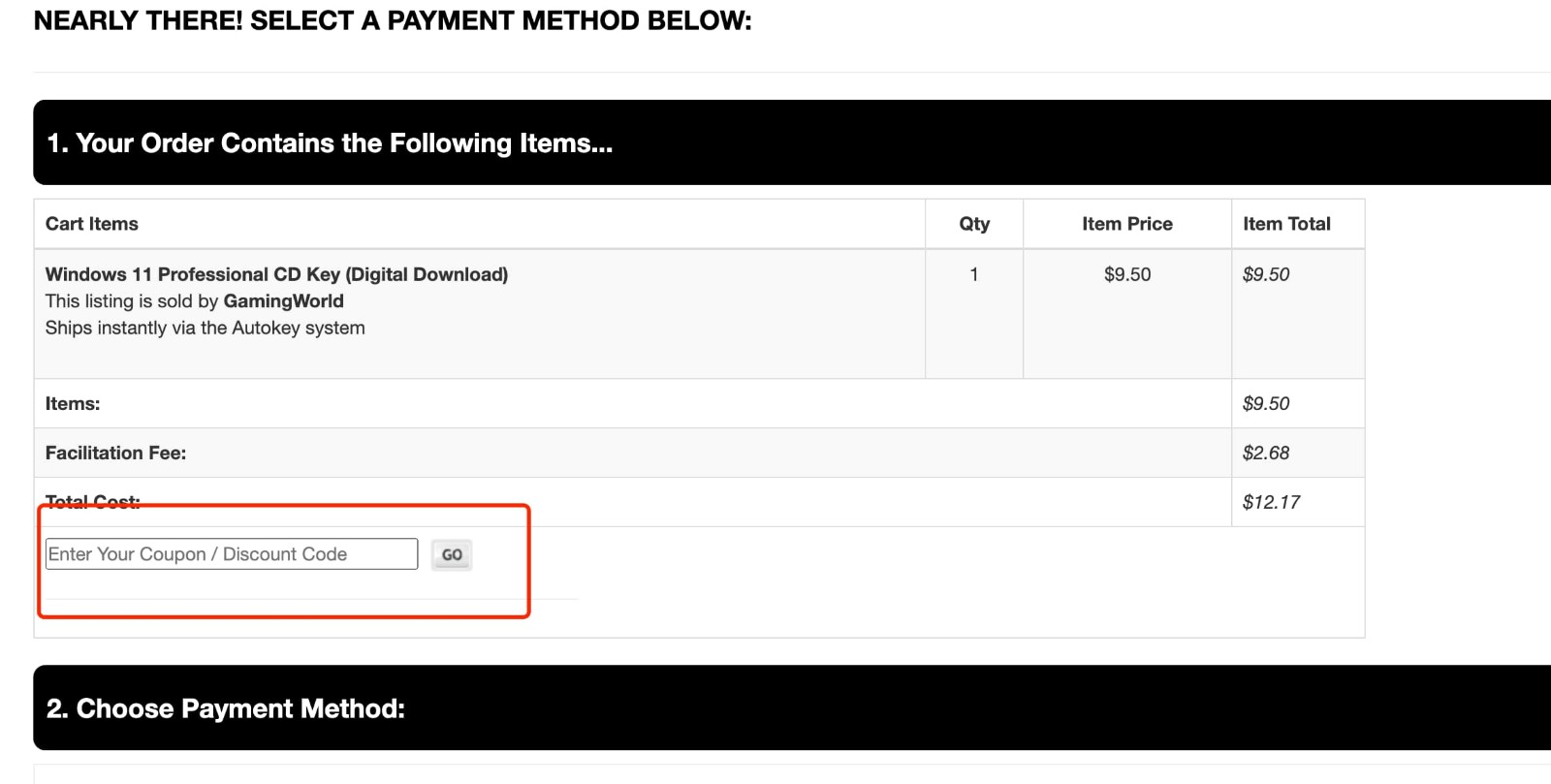Click the NEARLY THERE page title
The height and width of the screenshot is (784, 1551).
[x=392, y=19]
